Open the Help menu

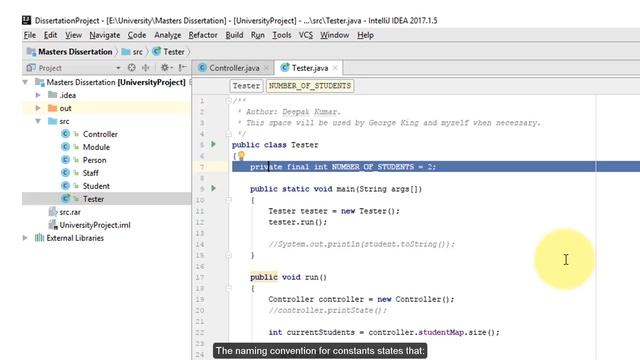pyautogui.click(x=365, y=35)
